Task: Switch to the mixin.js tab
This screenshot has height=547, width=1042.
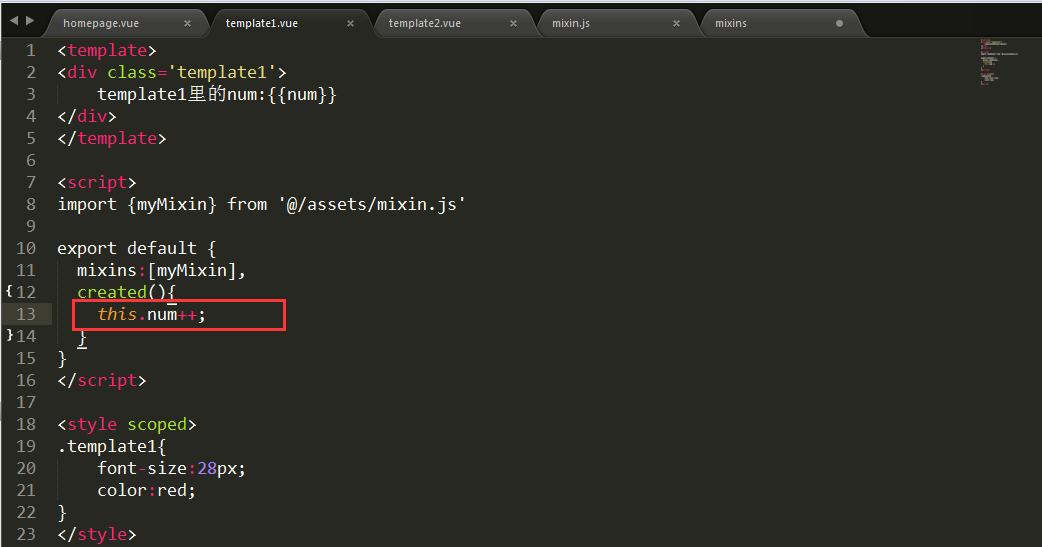Action: pyautogui.click(x=571, y=23)
